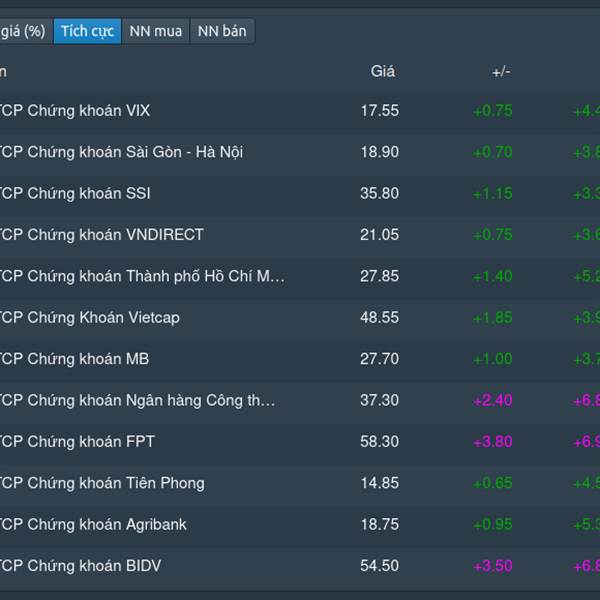Click the price 37.30 cell
The height and width of the screenshot is (600, 600).
point(379,400)
